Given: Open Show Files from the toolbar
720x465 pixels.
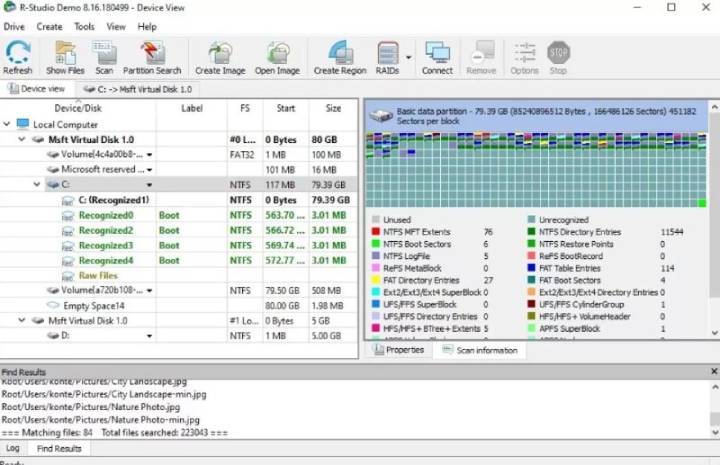Looking at the screenshot, I should click(65, 57).
